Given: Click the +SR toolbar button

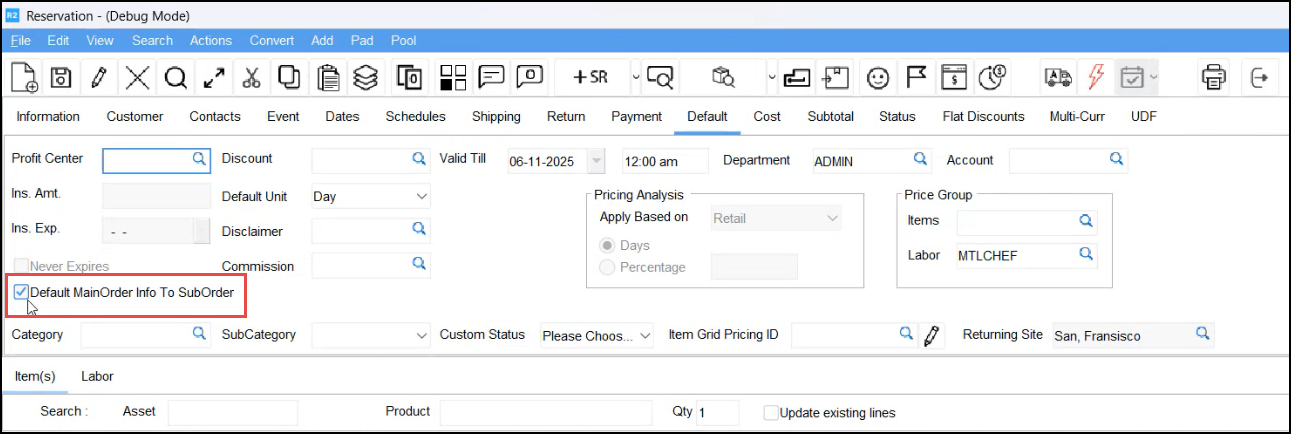Looking at the screenshot, I should pos(589,77).
